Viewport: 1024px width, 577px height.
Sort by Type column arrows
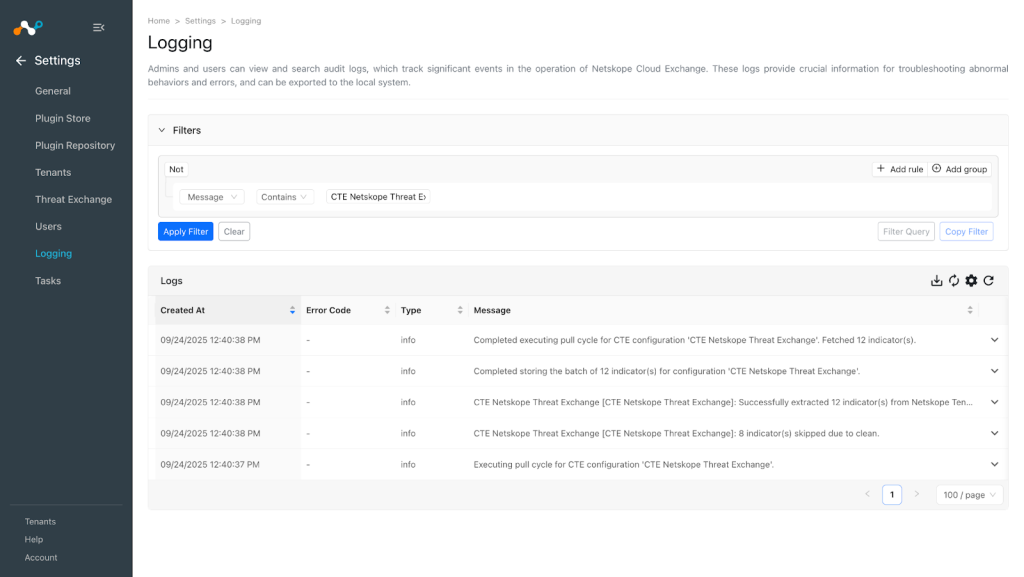click(x=460, y=311)
